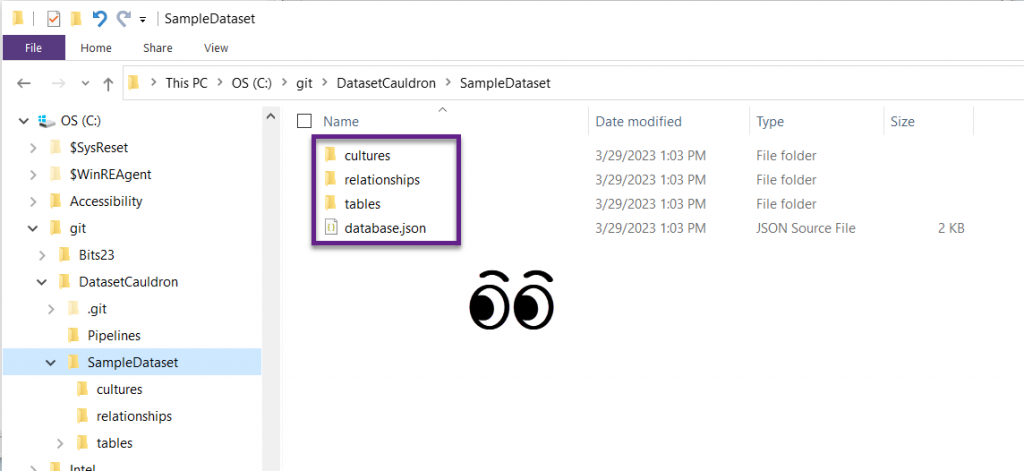1024x471 pixels.
Task: Open the Customize Quick Access Toolbar dropdown
Action: pos(142,20)
